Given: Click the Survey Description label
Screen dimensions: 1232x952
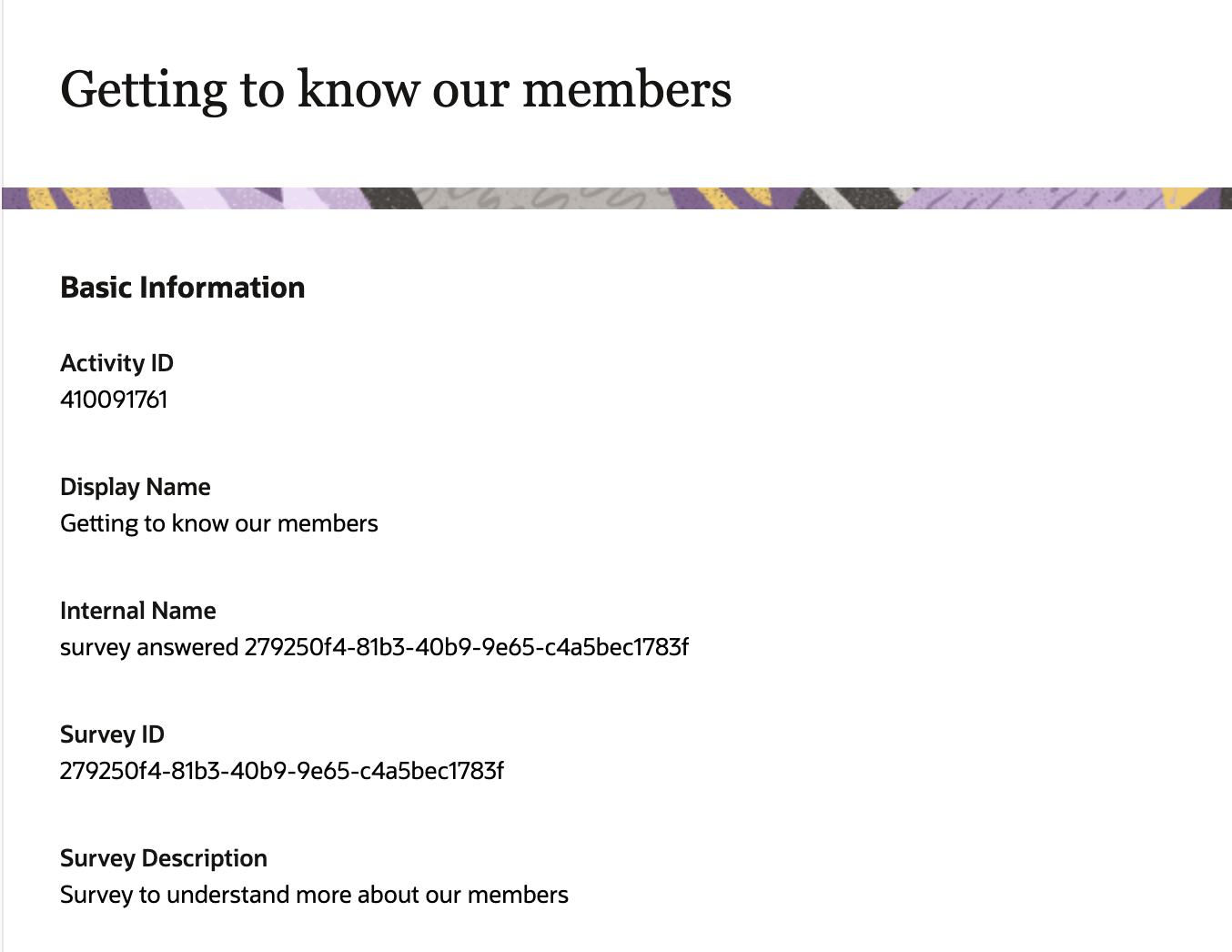Looking at the screenshot, I should pyautogui.click(x=164, y=858).
